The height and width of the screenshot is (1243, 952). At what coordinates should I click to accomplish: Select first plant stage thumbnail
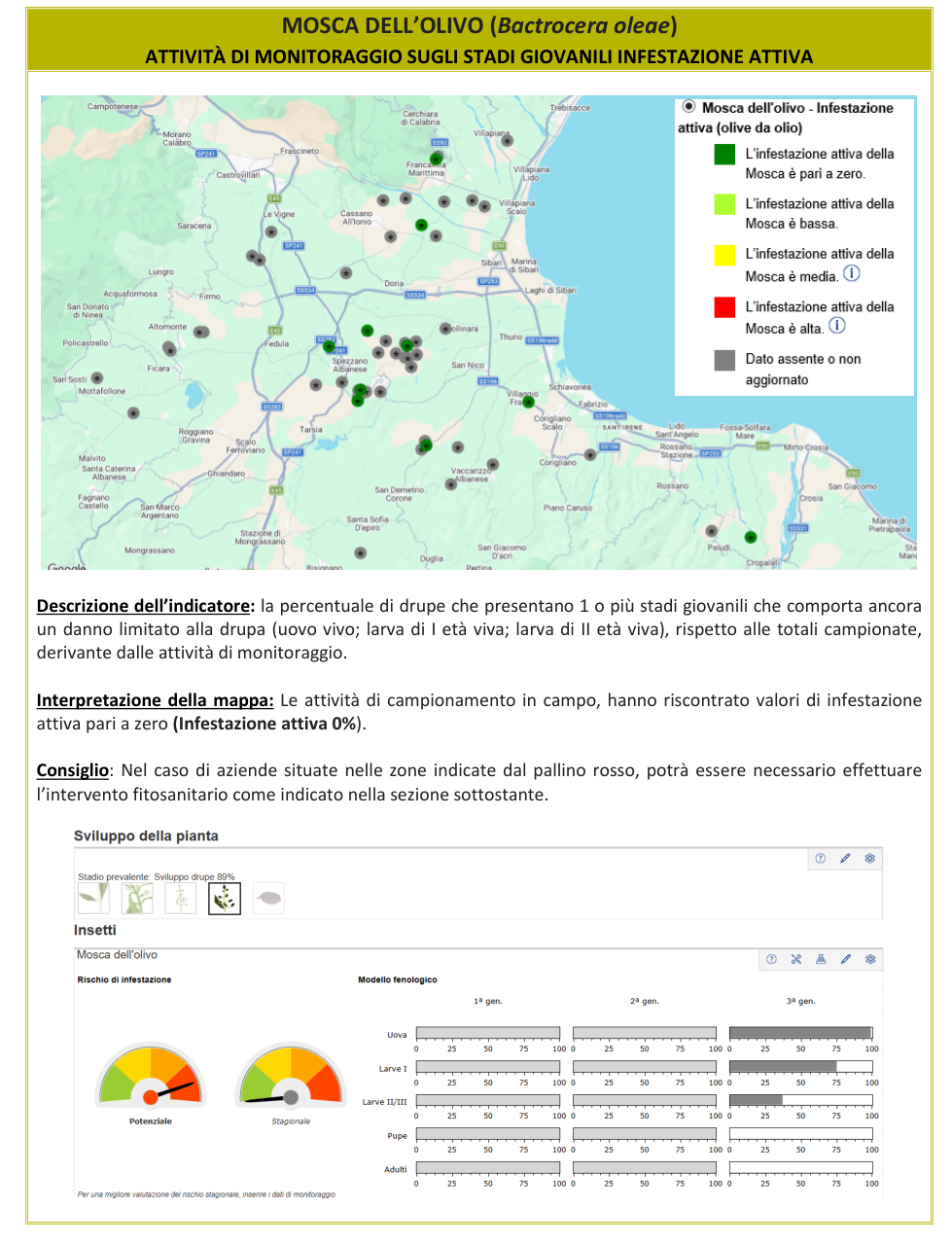[x=93, y=898]
